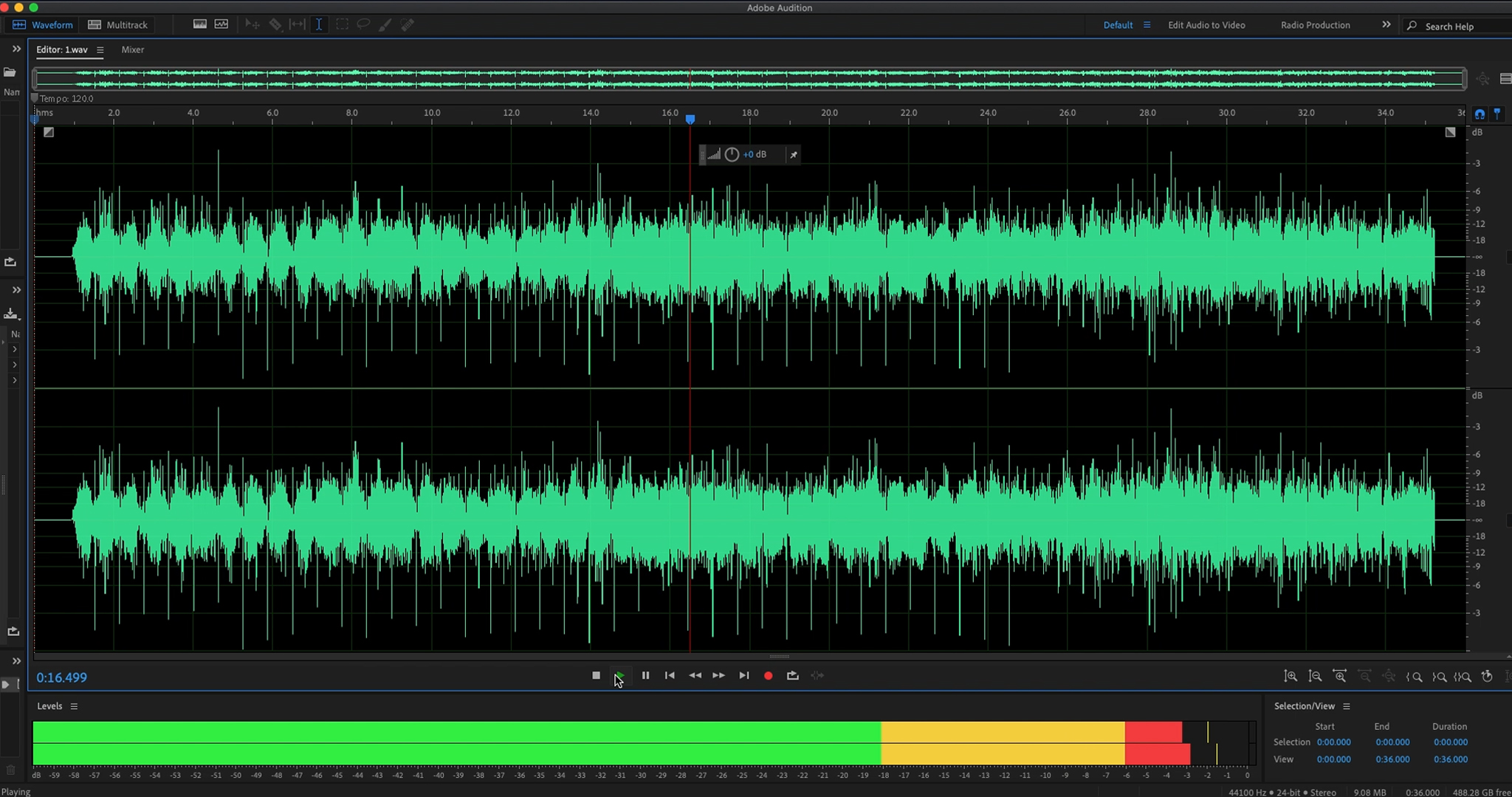Click the Fast Forward button
Viewport: 1512px width, 797px height.
[718, 675]
